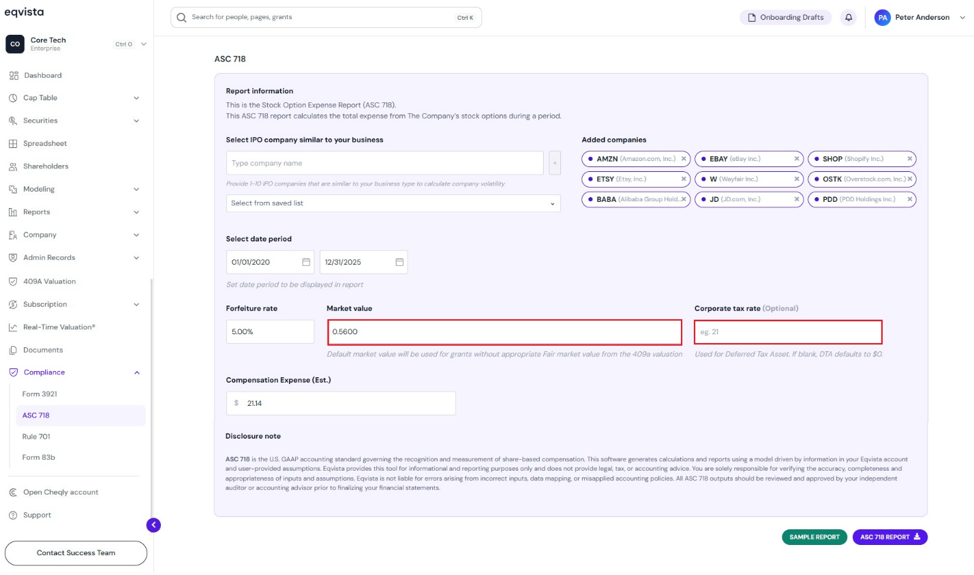Expand the Subscription menu chevron
The width and height of the screenshot is (974, 575).
tap(136, 304)
